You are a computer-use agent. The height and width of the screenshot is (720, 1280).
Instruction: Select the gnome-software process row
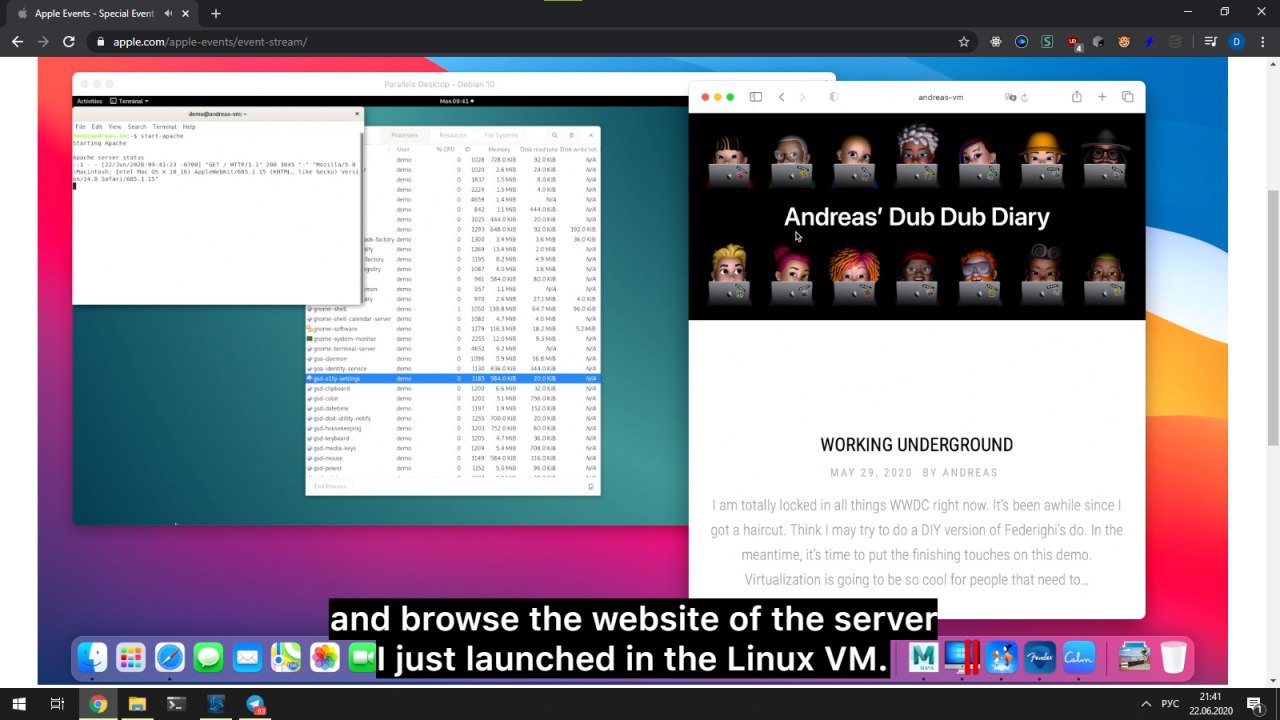[452, 329]
